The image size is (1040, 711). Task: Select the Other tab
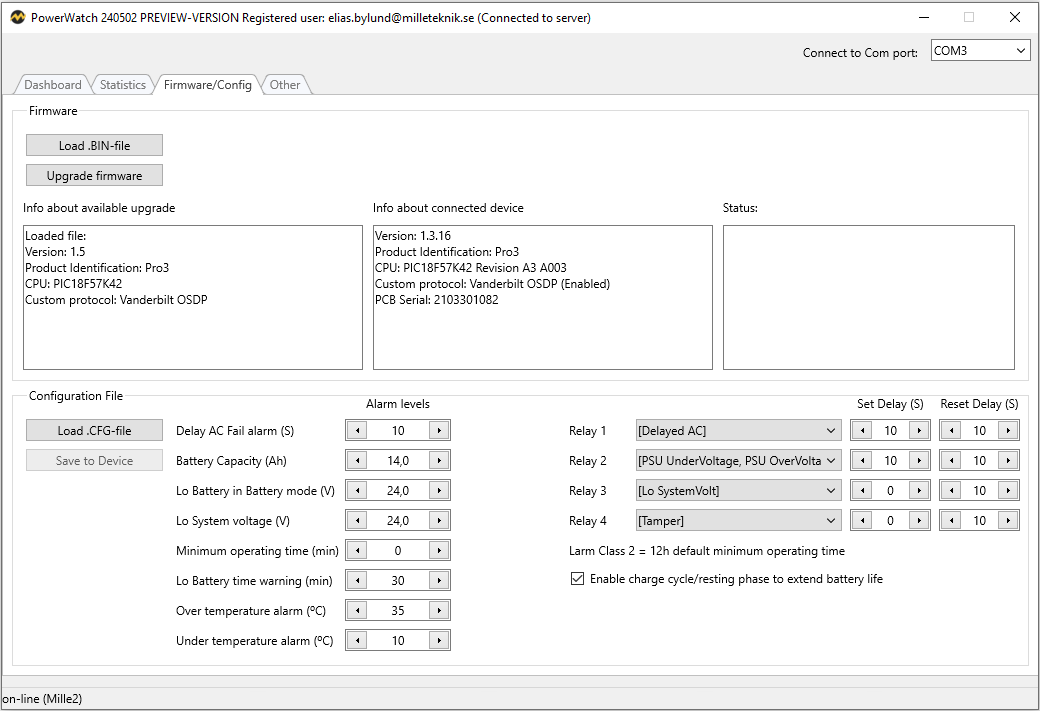285,85
